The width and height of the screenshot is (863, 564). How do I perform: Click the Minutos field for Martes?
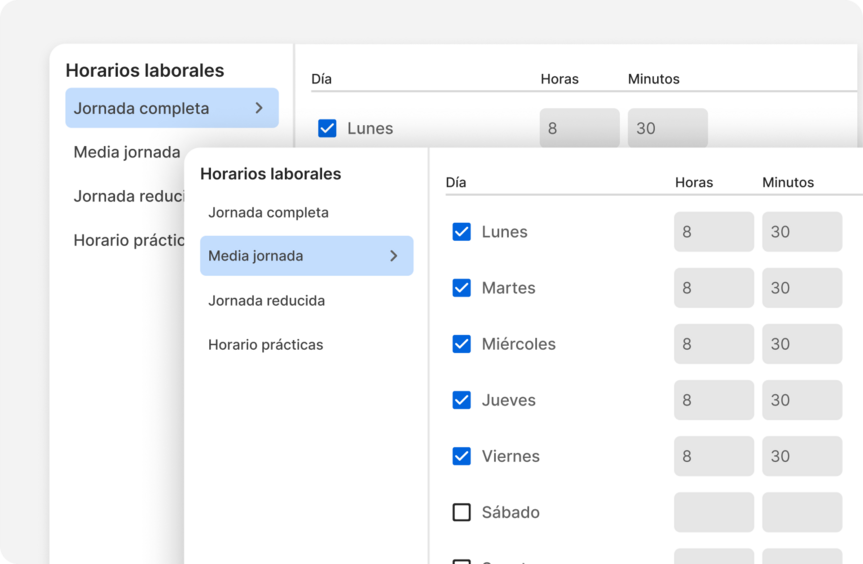click(x=801, y=288)
